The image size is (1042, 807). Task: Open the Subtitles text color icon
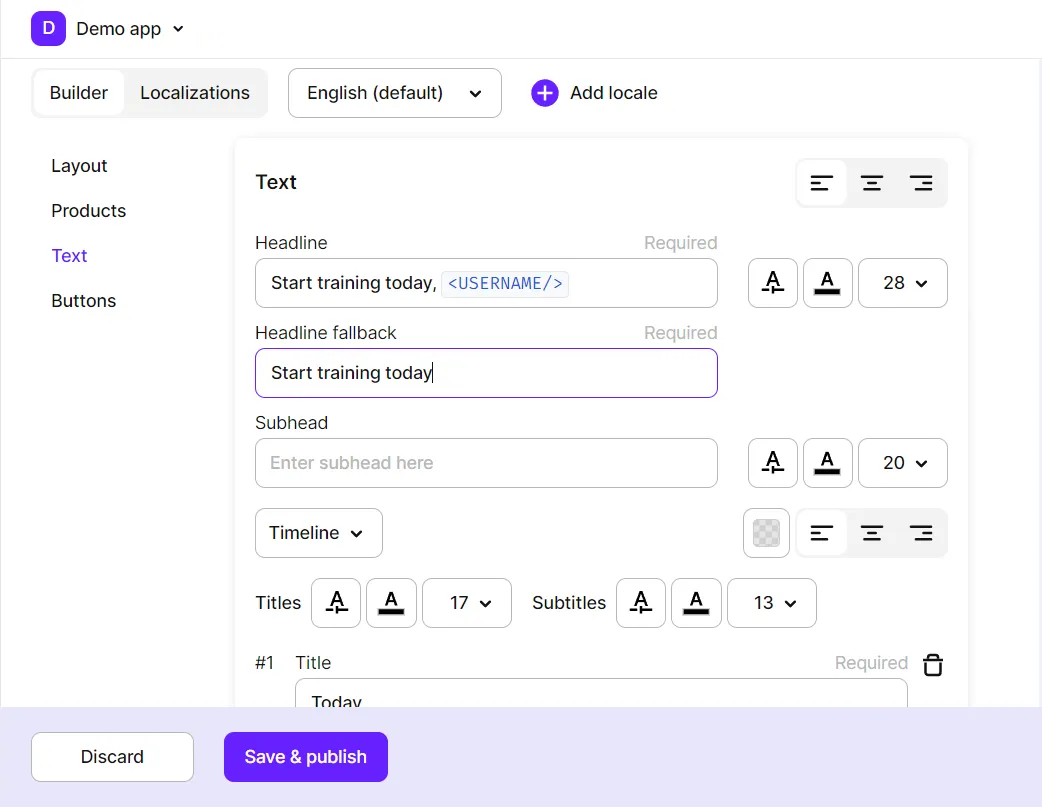(x=696, y=603)
